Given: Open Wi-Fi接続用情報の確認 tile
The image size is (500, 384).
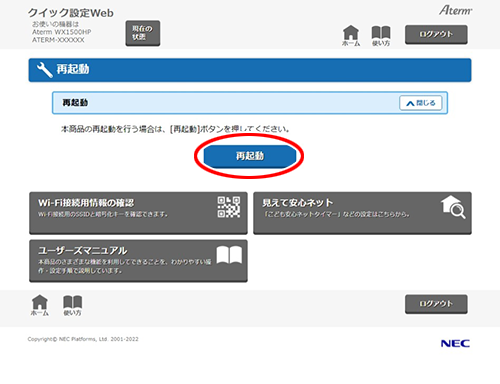Looking at the screenshot, I should coord(138,213).
